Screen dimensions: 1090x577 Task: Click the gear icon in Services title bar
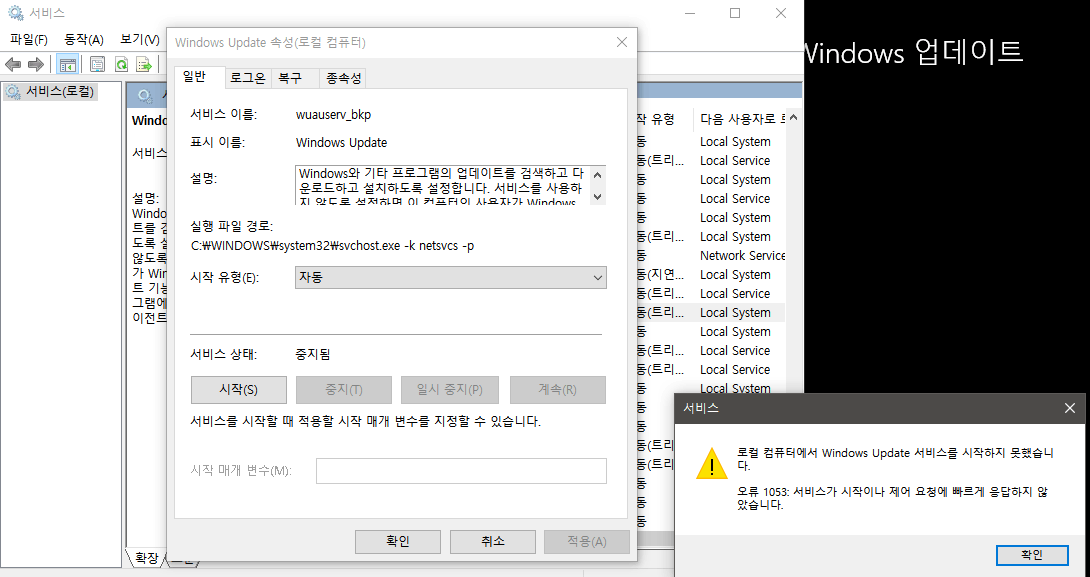(x=15, y=13)
